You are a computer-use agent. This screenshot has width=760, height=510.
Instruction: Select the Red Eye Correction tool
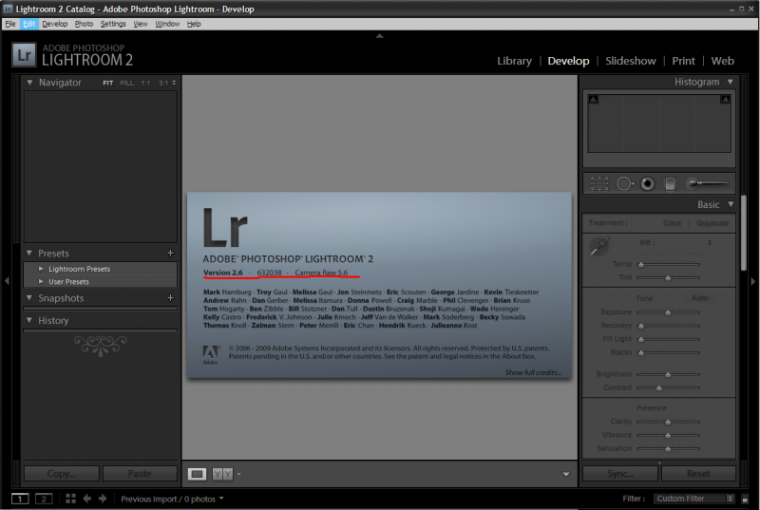pyautogui.click(x=647, y=183)
